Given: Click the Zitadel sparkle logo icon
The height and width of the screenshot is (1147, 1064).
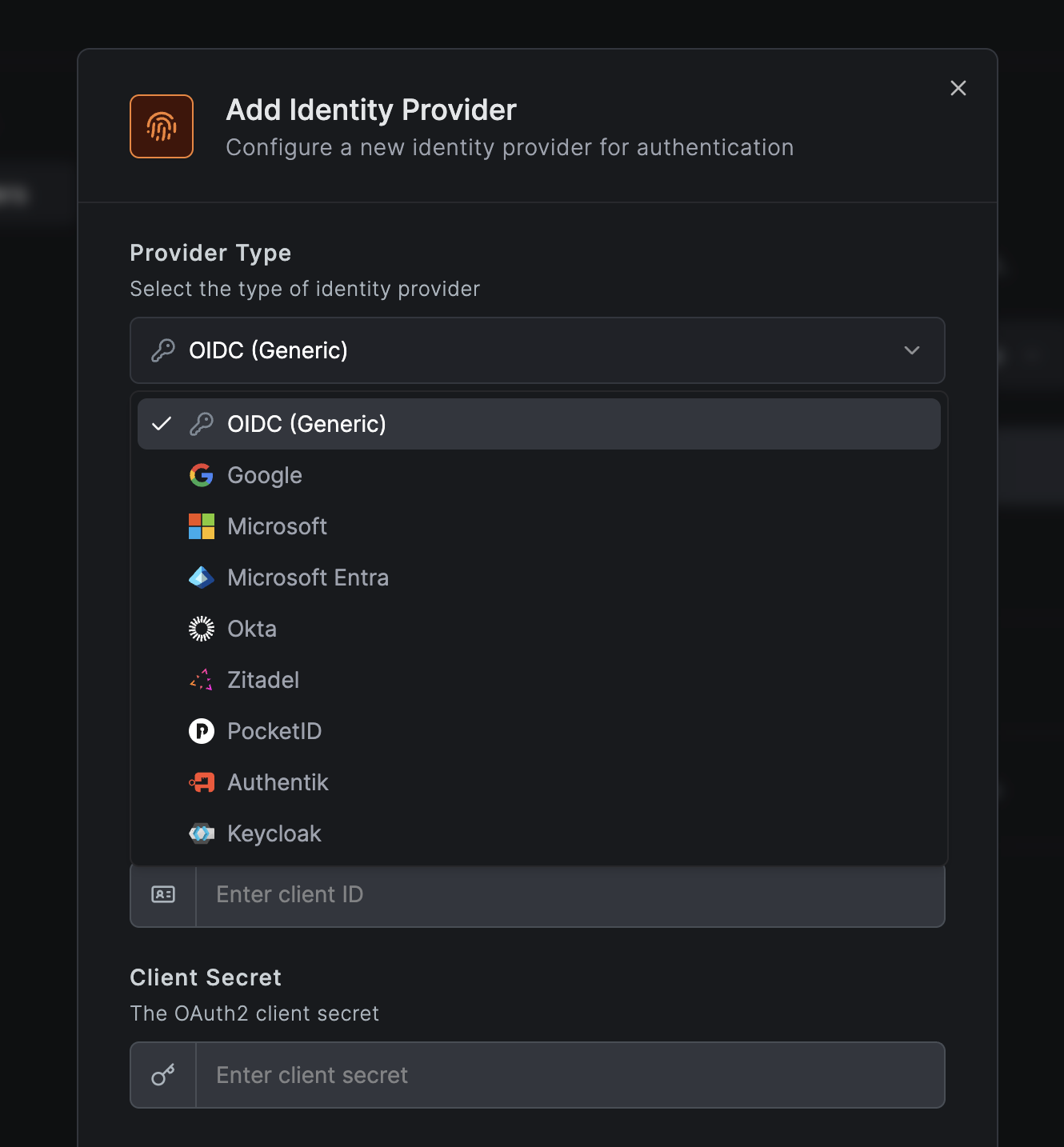Looking at the screenshot, I should (x=202, y=680).
